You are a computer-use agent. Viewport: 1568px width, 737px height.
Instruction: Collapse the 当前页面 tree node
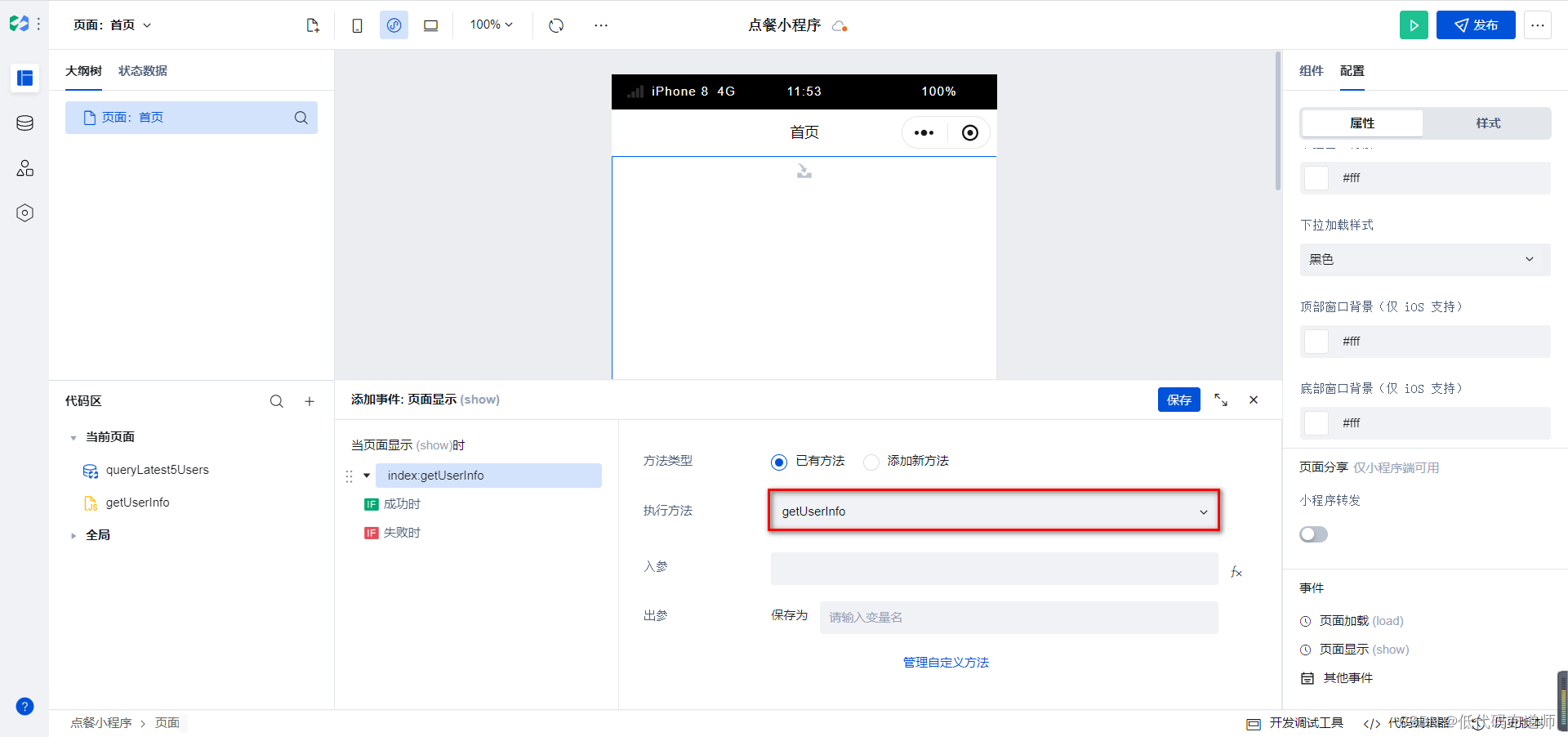point(73,438)
